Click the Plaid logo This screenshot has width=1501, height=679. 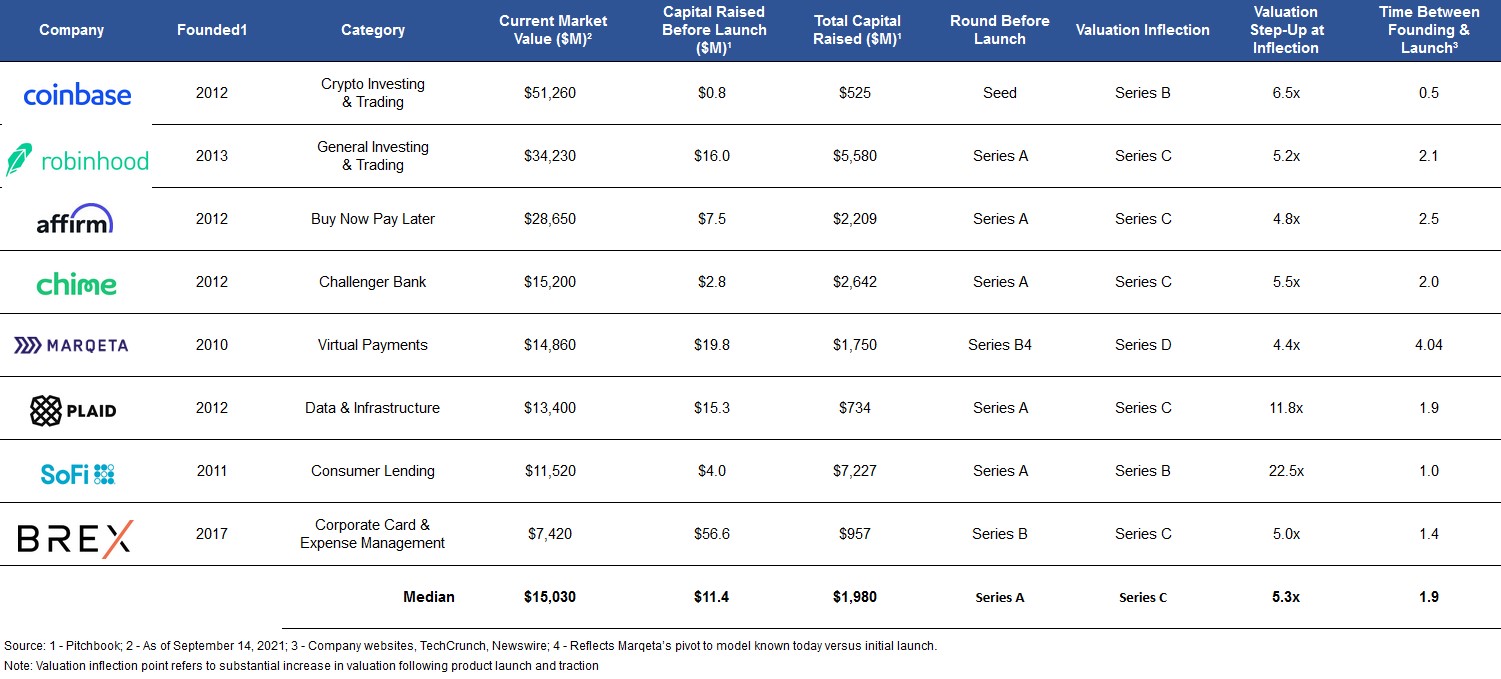point(73,409)
